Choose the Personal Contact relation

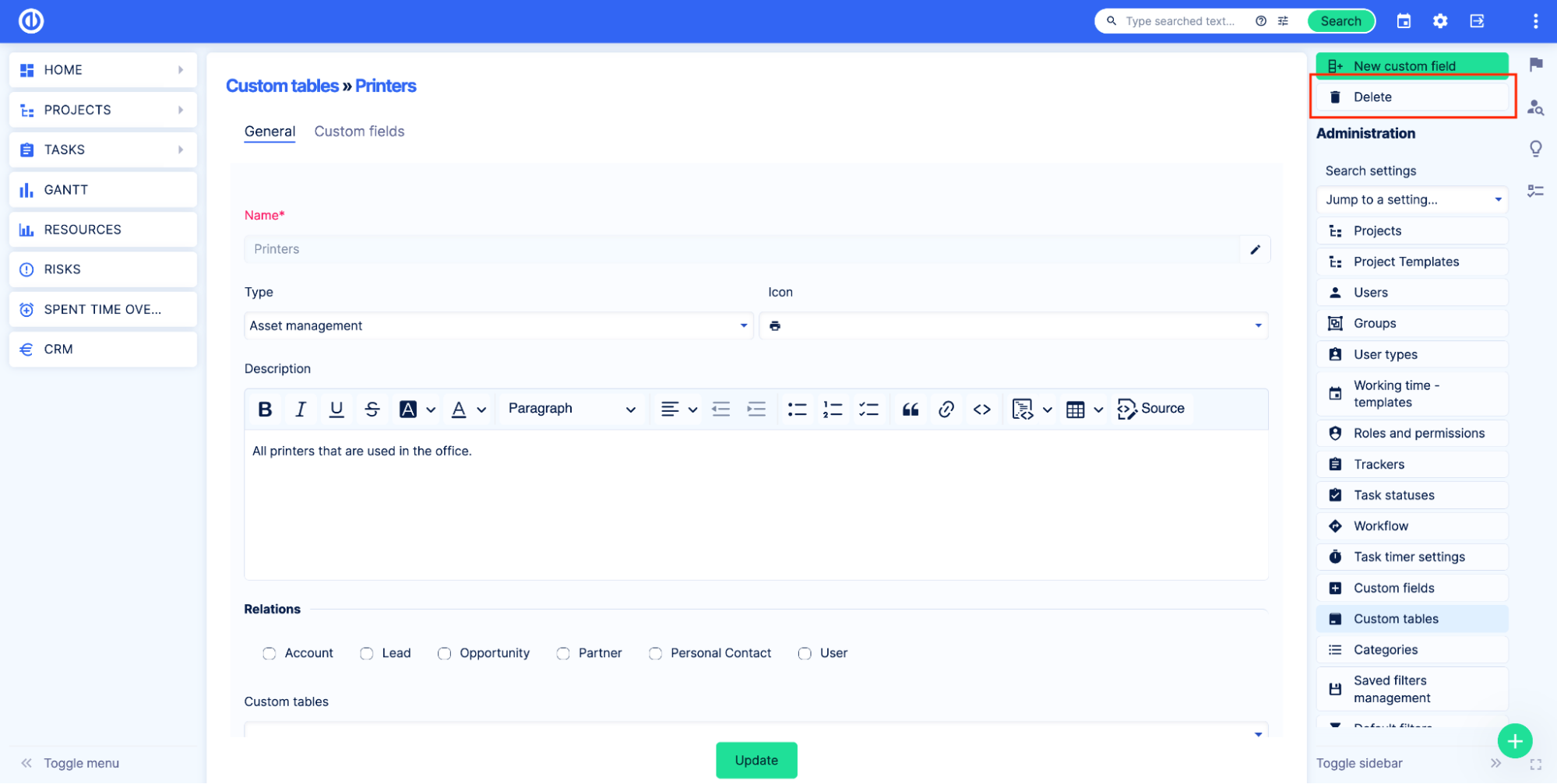click(656, 653)
